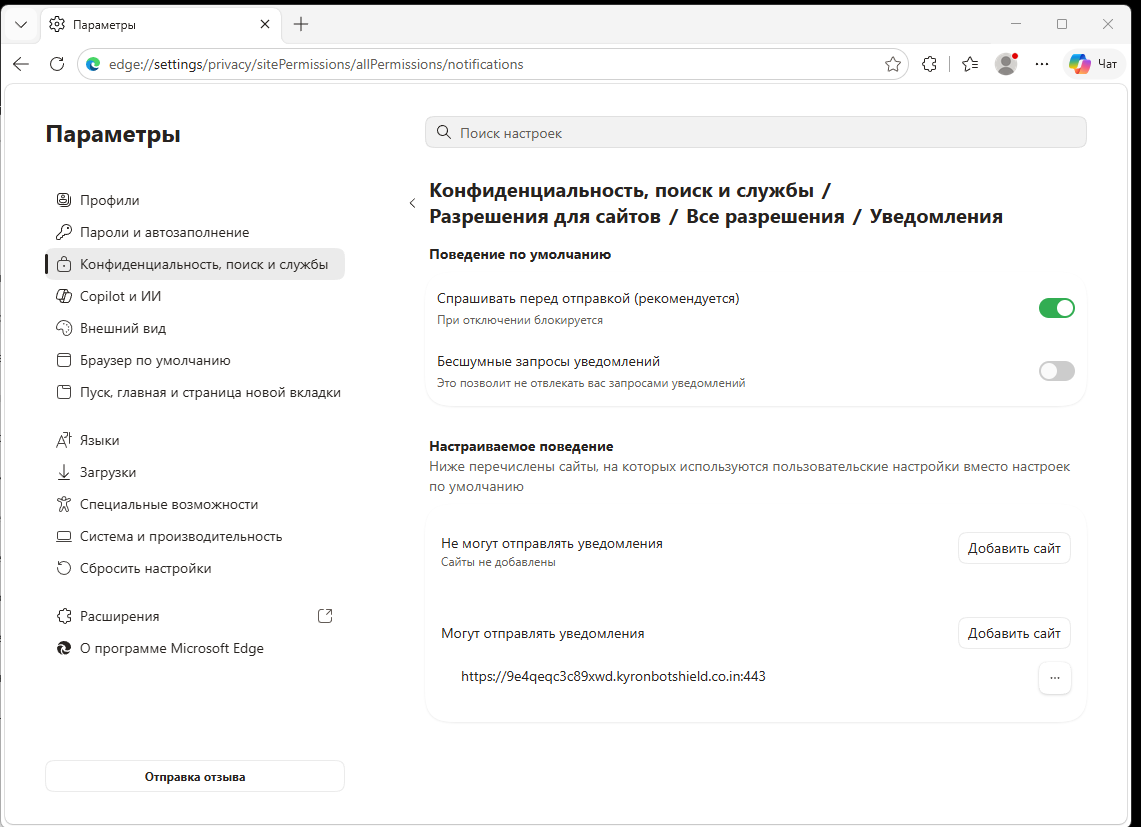Click Сайты не добавлены text
Viewport: 1141px width, 827px height.
pyautogui.click(x=498, y=562)
